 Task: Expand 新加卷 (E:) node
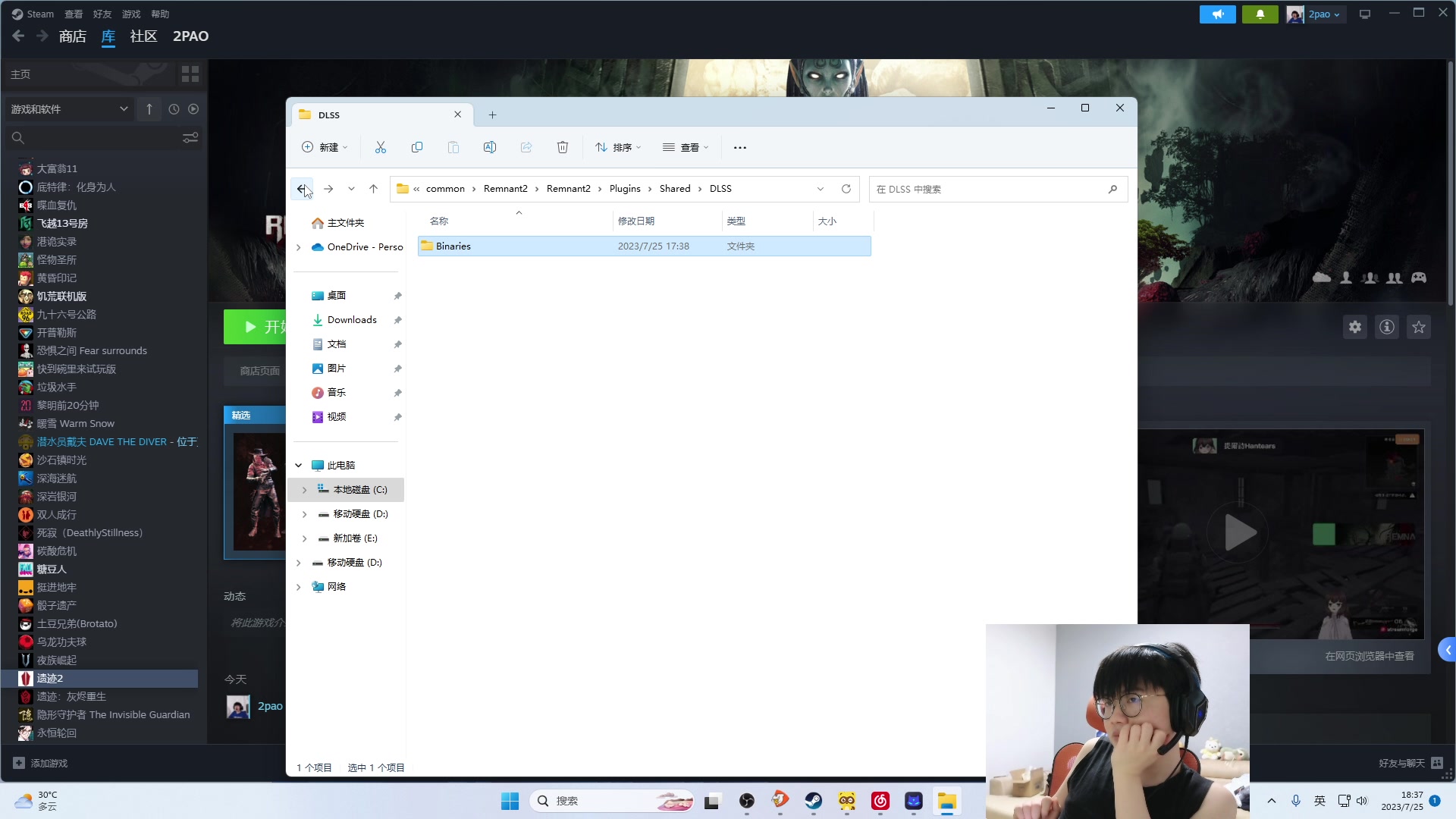pos(305,538)
